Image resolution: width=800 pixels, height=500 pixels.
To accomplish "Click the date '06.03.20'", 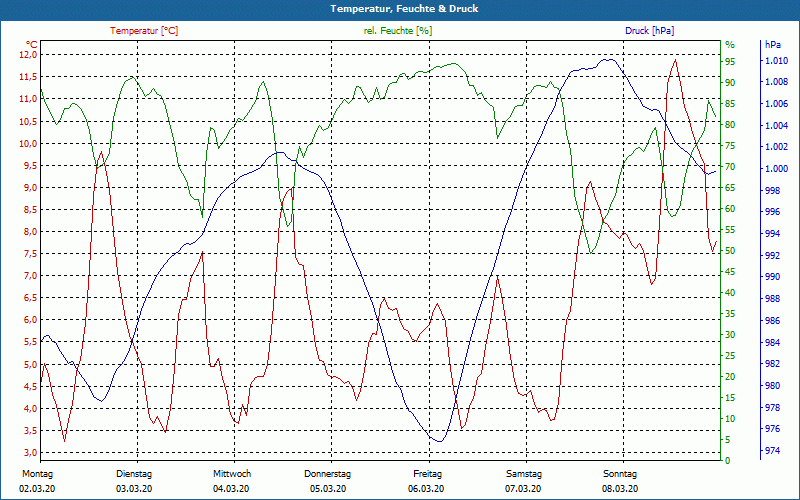I will 426,489.
